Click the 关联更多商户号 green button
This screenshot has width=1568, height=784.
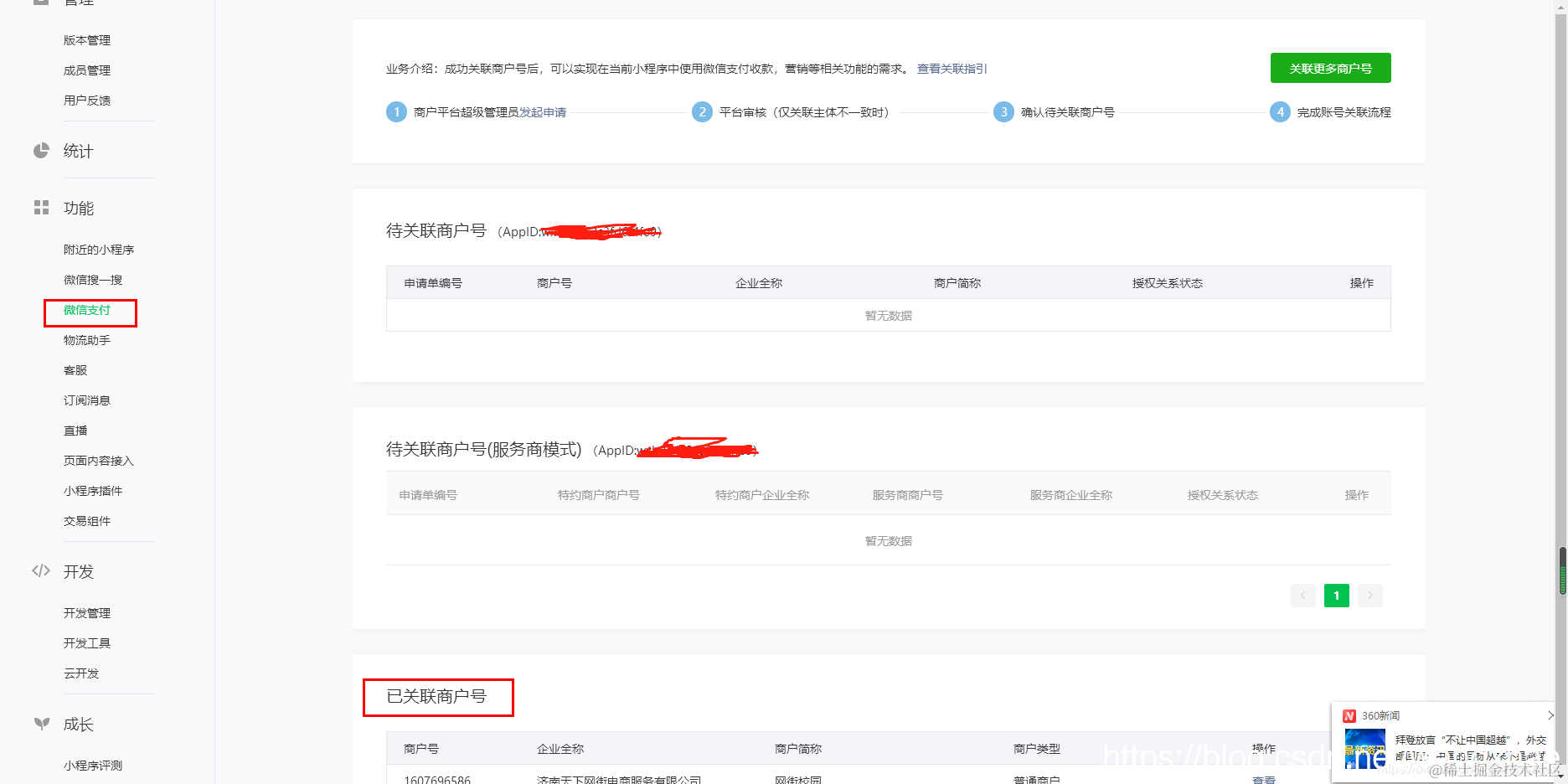point(1331,68)
